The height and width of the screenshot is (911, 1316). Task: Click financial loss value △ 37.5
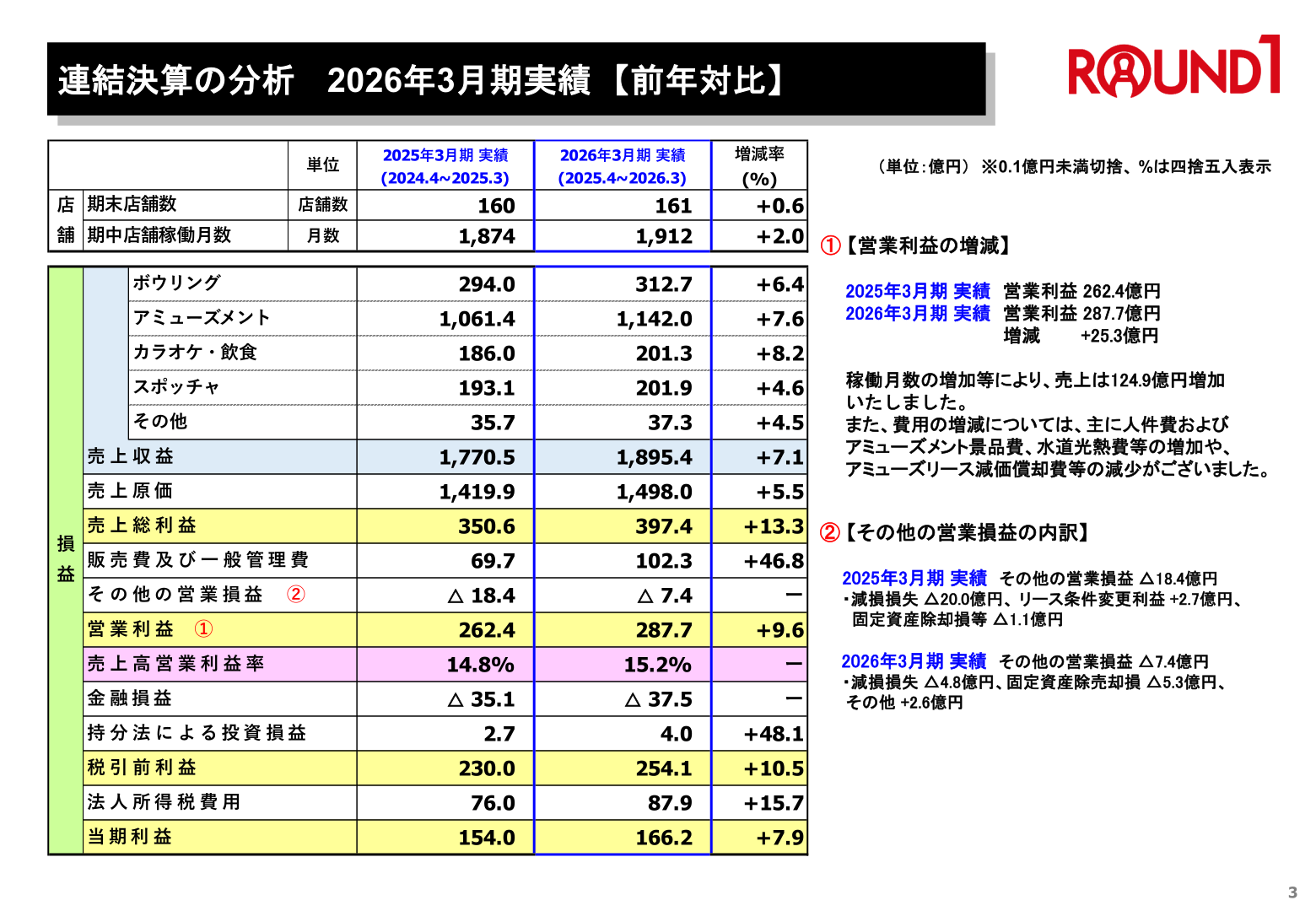click(659, 699)
